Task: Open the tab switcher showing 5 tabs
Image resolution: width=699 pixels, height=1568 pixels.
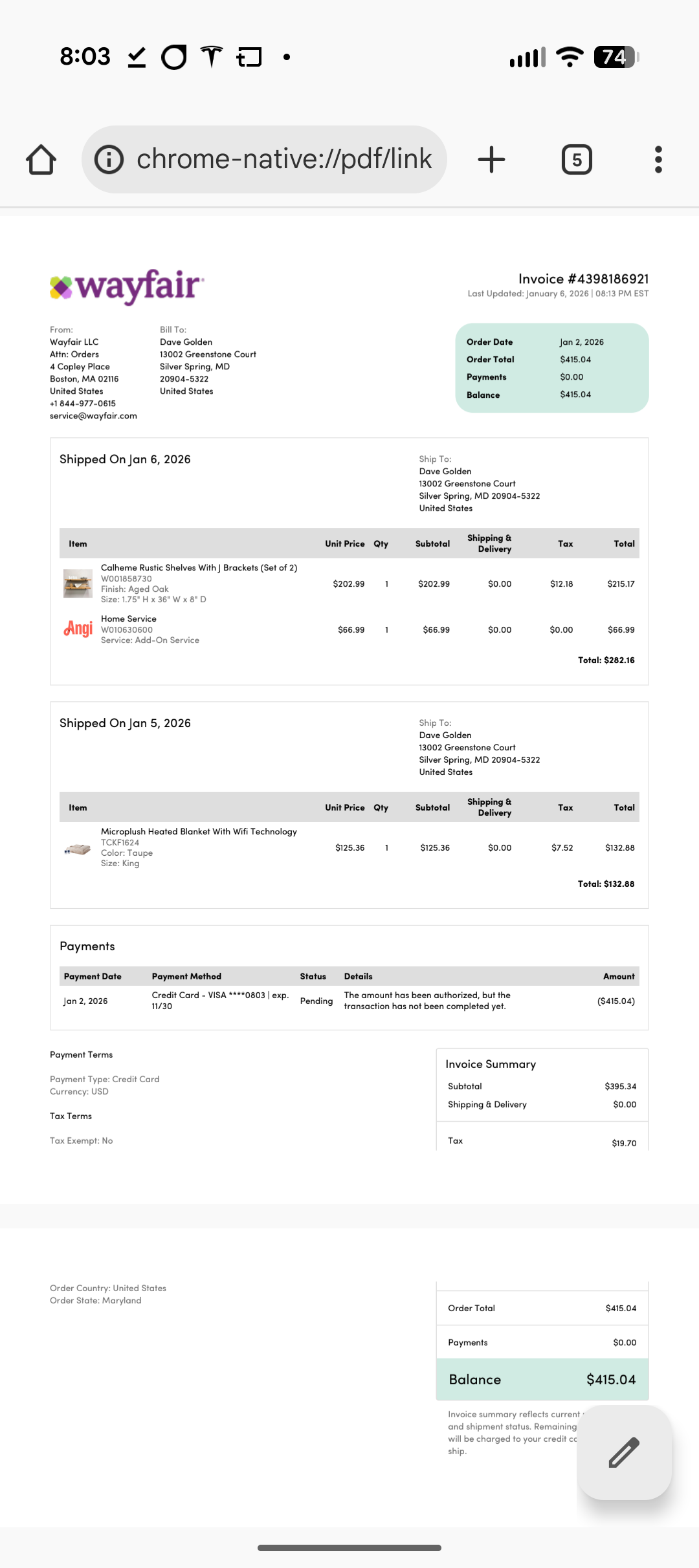Action: coord(577,159)
